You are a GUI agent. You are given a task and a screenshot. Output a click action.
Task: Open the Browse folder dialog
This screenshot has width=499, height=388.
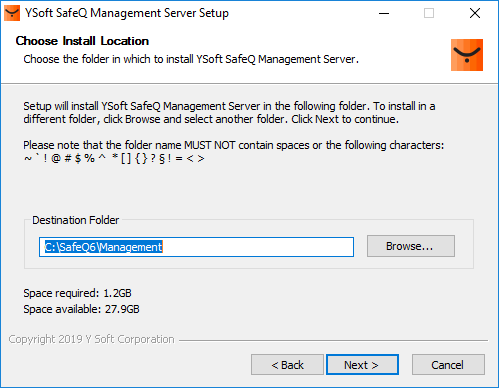click(x=411, y=246)
